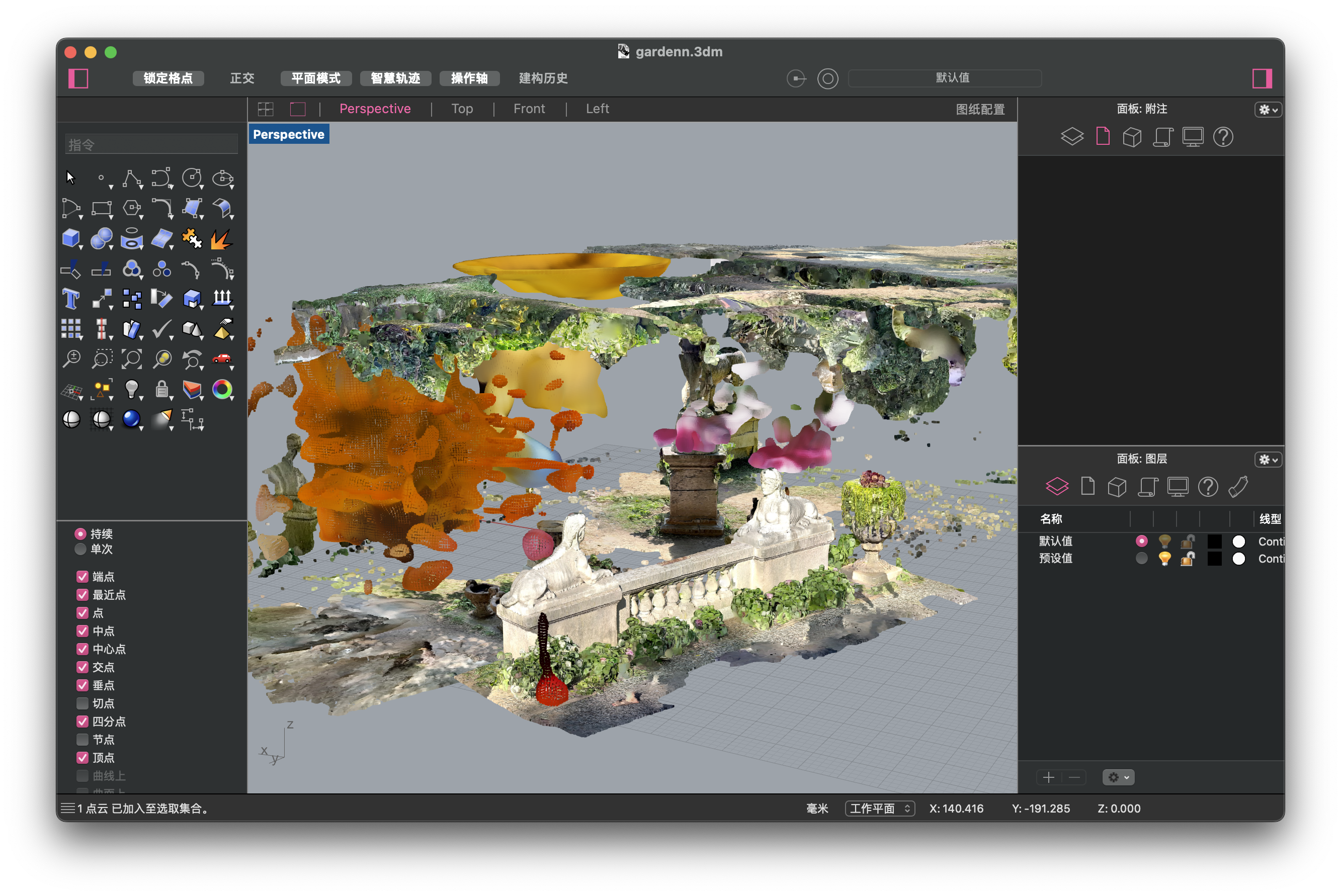
Task: Click the status bar menu lines icon
Action: pyautogui.click(x=68, y=808)
